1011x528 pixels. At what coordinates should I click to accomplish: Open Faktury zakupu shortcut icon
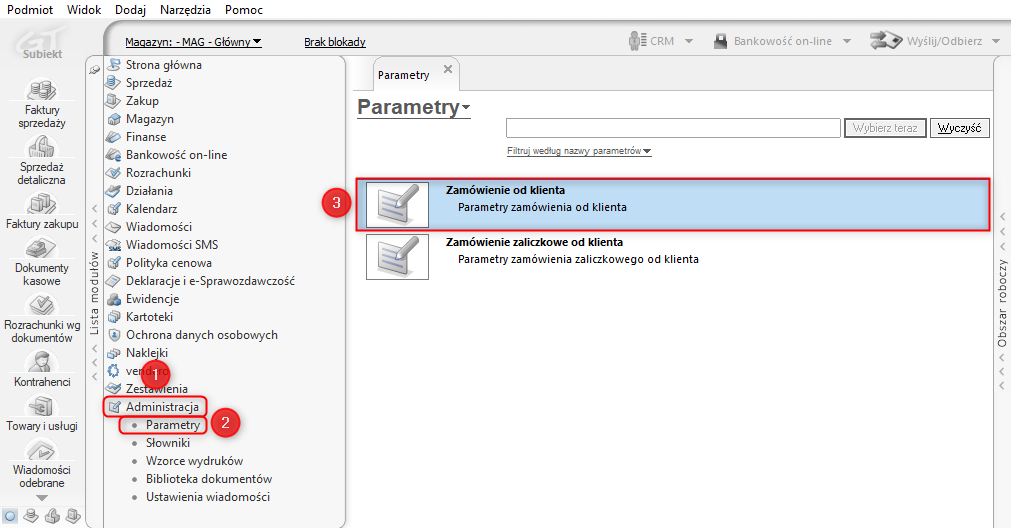[42, 204]
